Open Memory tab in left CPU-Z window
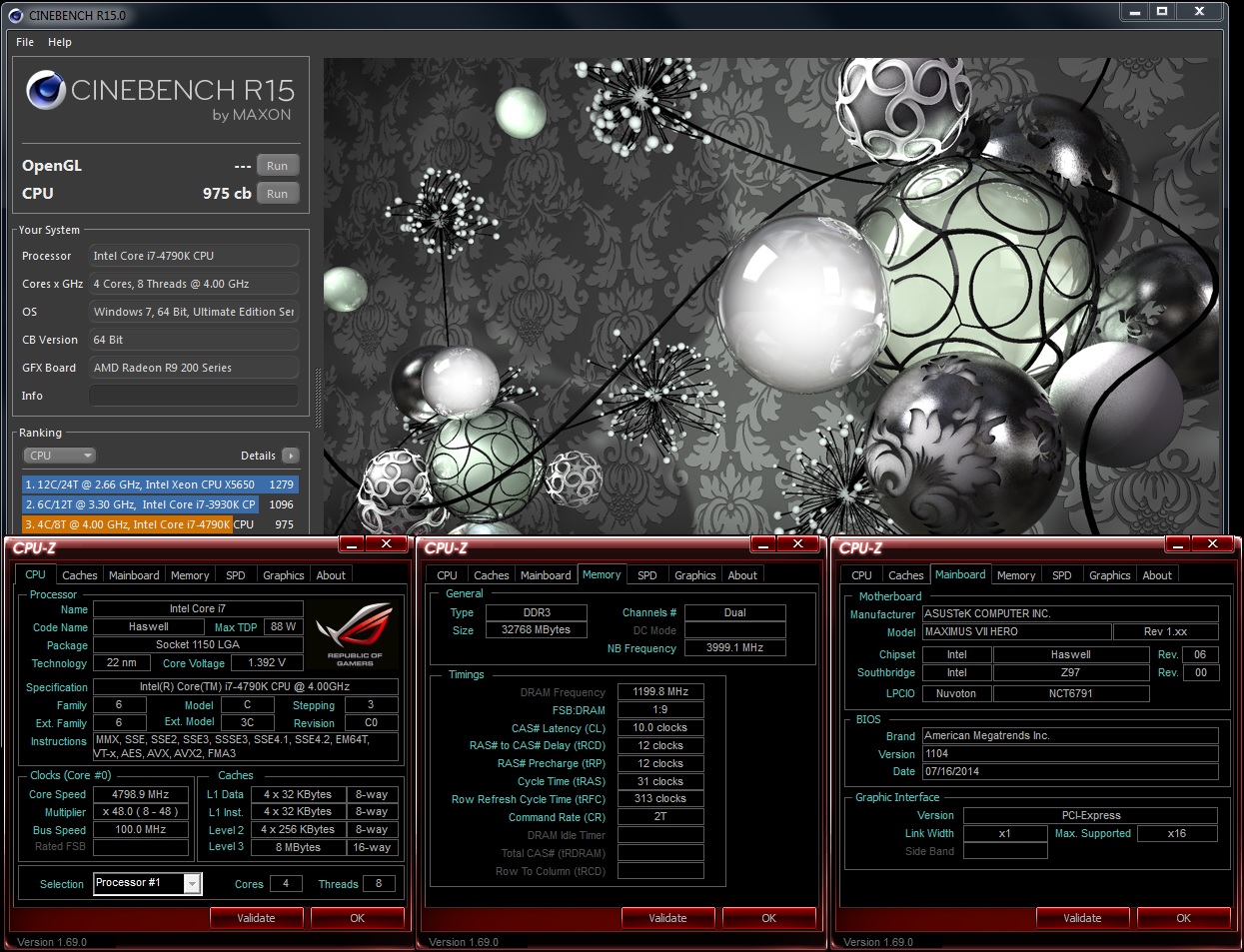The height and width of the screenshot is (952, 1244). point(190,575)
